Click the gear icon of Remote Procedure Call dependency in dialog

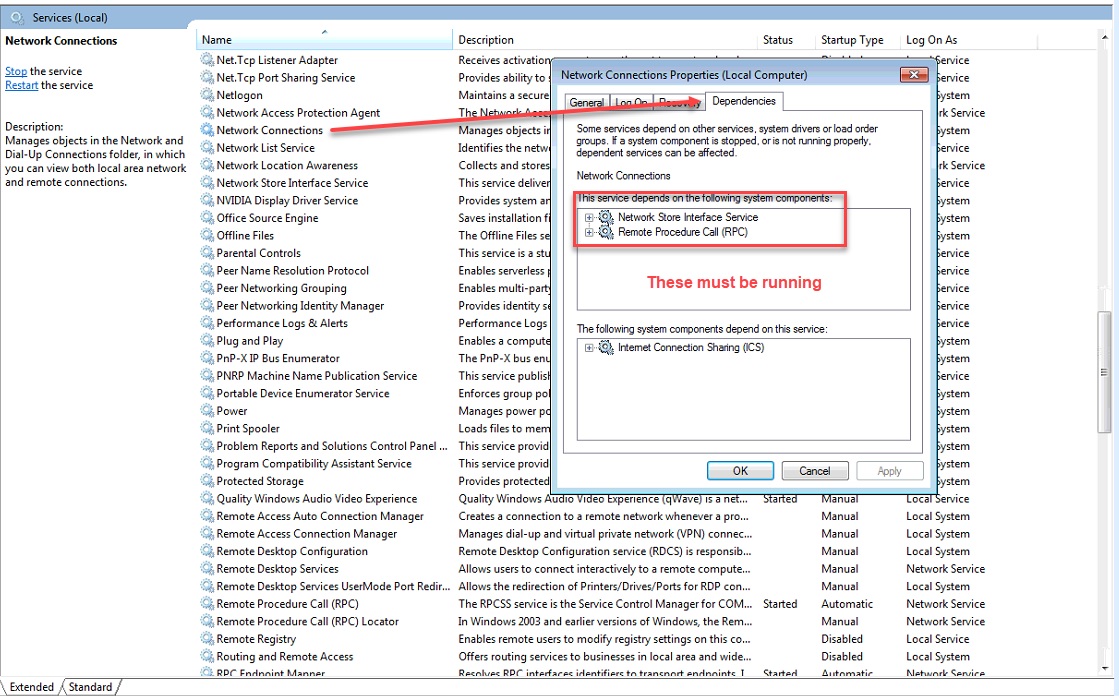click(606, 232)
